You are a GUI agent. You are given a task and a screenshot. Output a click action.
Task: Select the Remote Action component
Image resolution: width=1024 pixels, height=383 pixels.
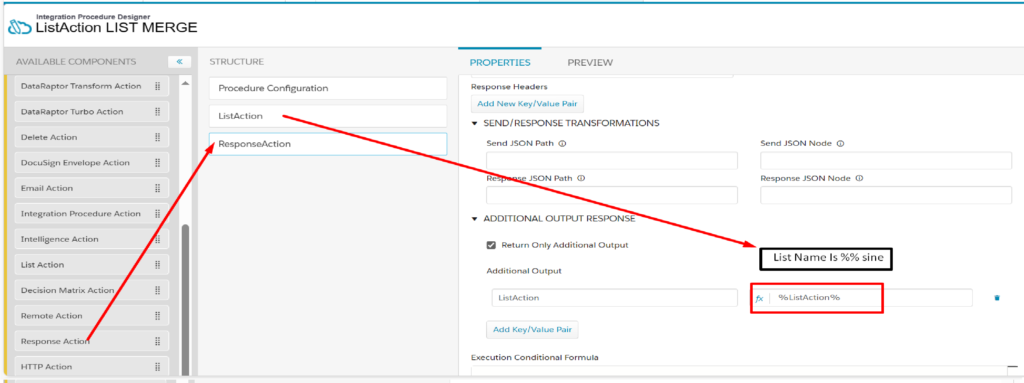(x=91, y=316)
